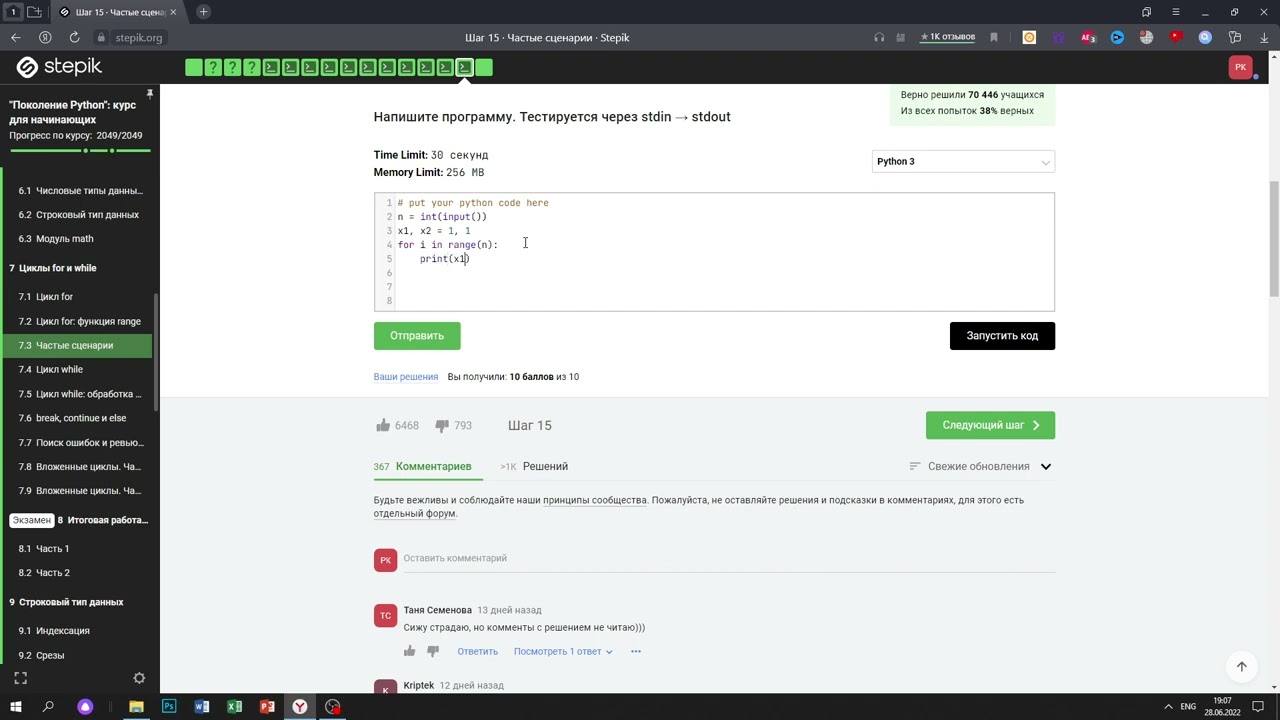The width and height of the screenshot is (1280, 720).
Task: Open Windows Start menu
Action: click(x=15, y=707)
